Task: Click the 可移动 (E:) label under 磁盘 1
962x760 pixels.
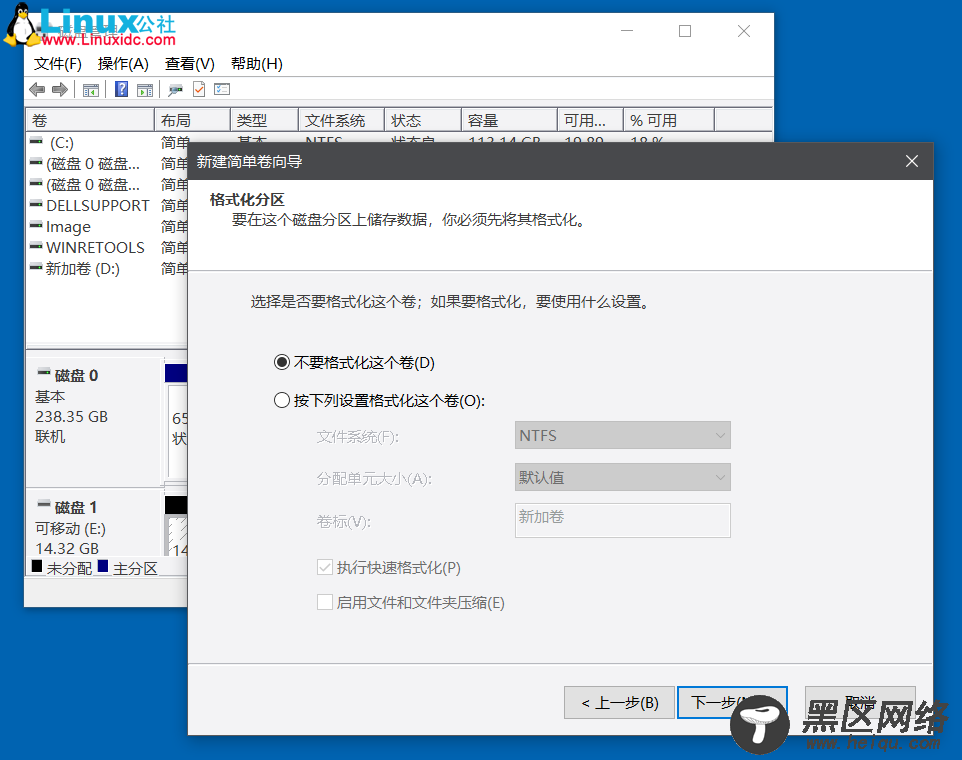Action: tap(71, 528)
